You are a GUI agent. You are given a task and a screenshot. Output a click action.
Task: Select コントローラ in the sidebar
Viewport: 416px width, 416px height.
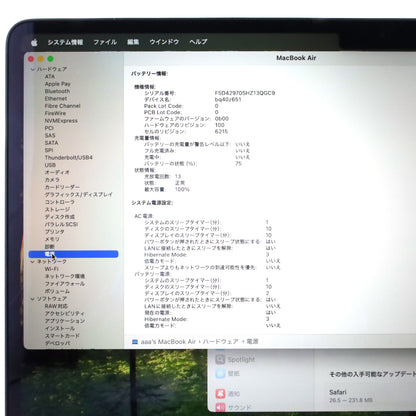click(60, 202)
